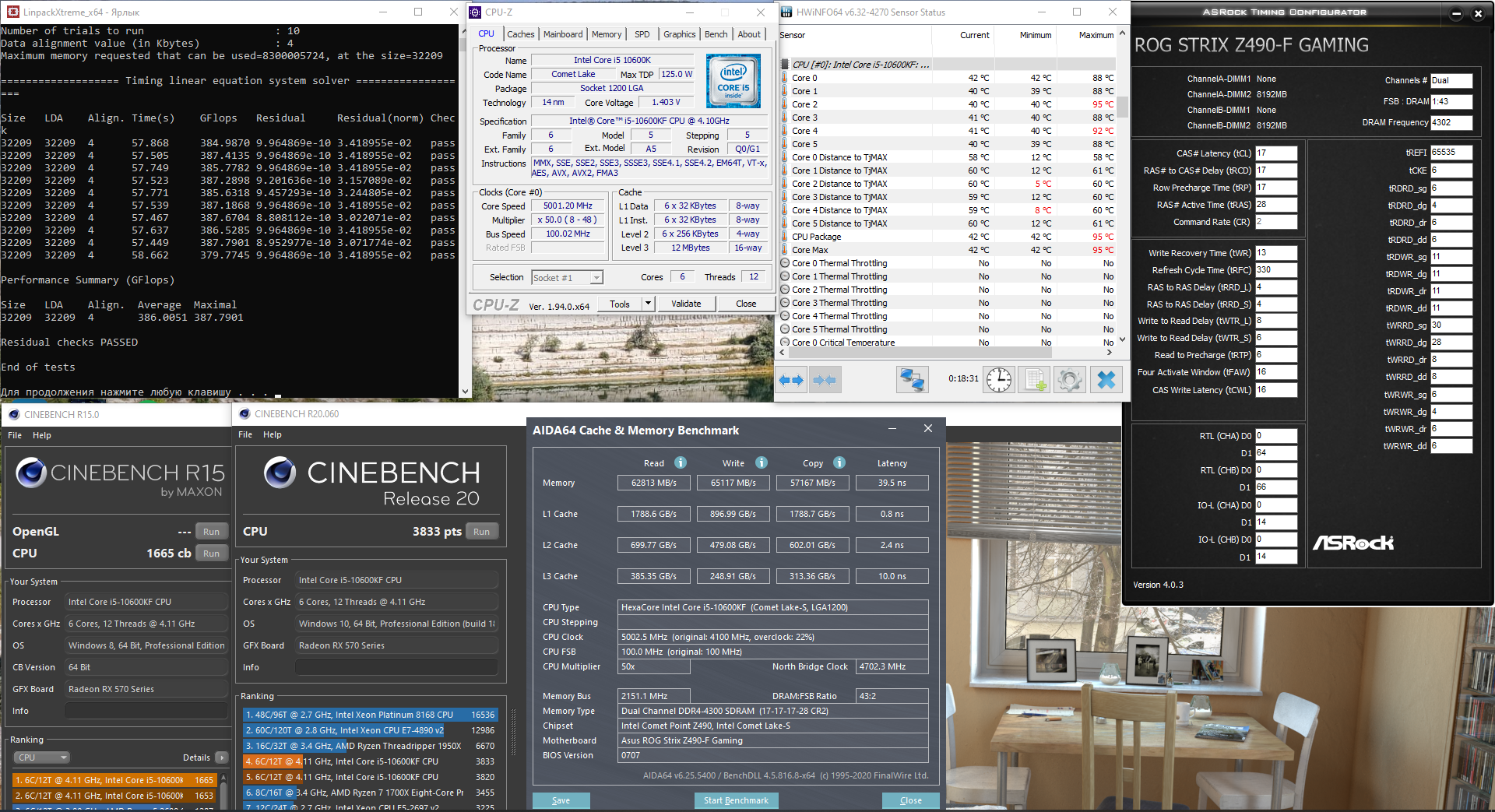Click the expand-columns arrows icon in HWiNFO
This screenshot has width=1495, height=812.
pos(791,380)
